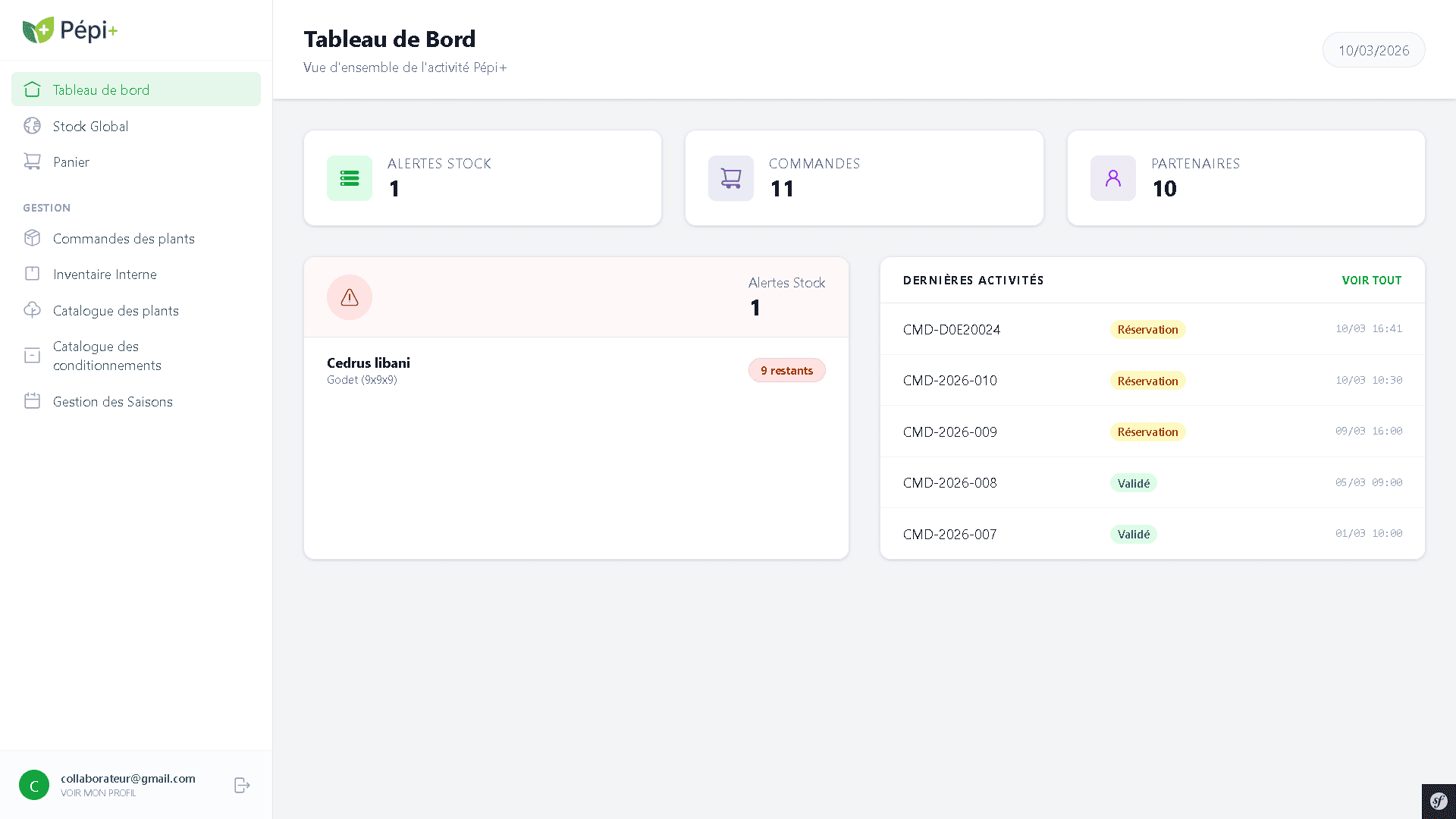Click the red warning triangle icon
The image size is (1456, 819).
(350, 297)
